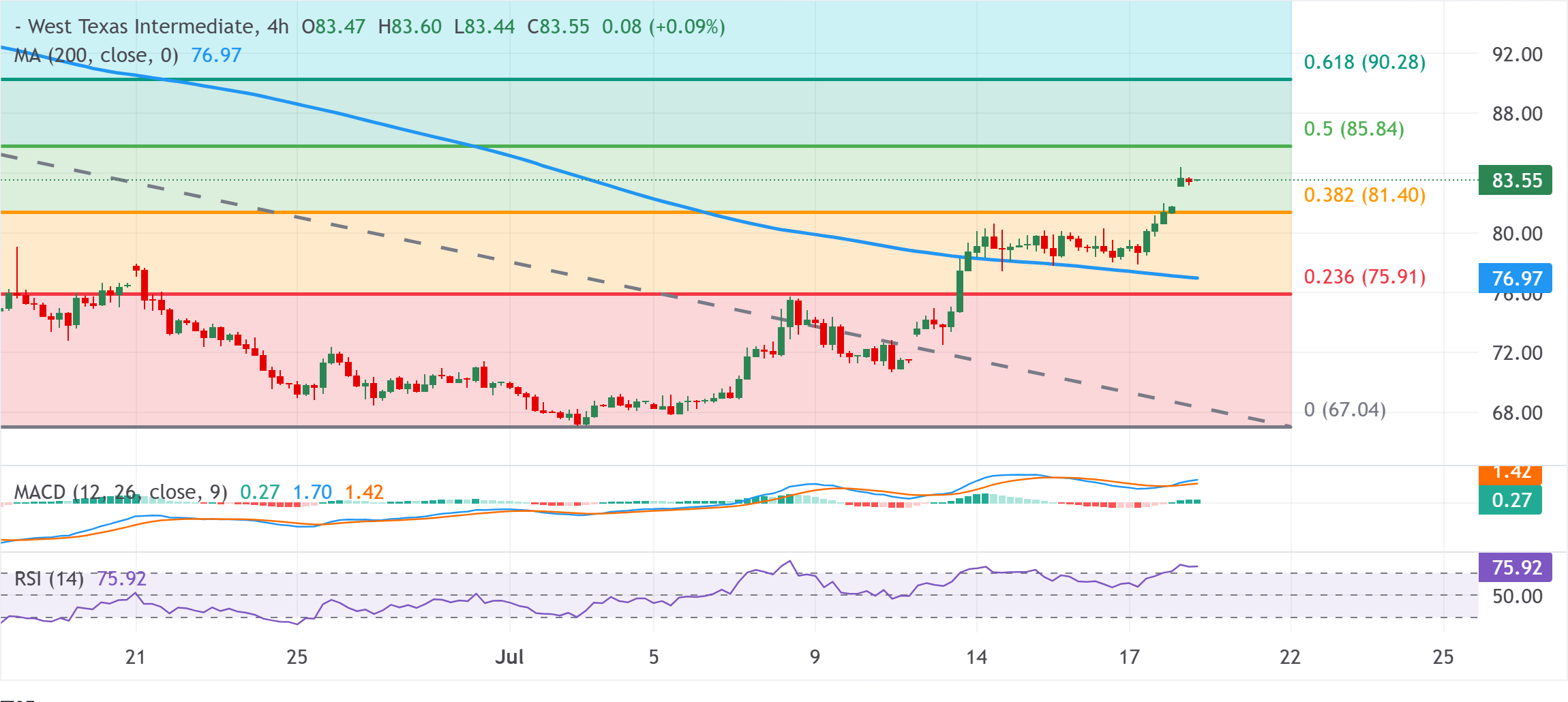This screenshot has height=702, width=1568.
Task: Click the 21 date label on time axis
Action: pyautogui.click(x=136, y=657)
